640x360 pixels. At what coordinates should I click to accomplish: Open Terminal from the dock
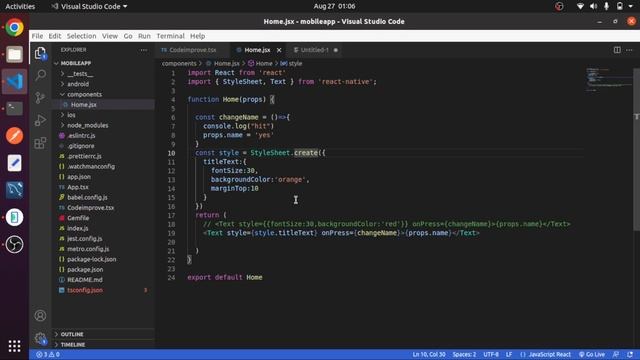pyautogui.click(x=14, y=109)
